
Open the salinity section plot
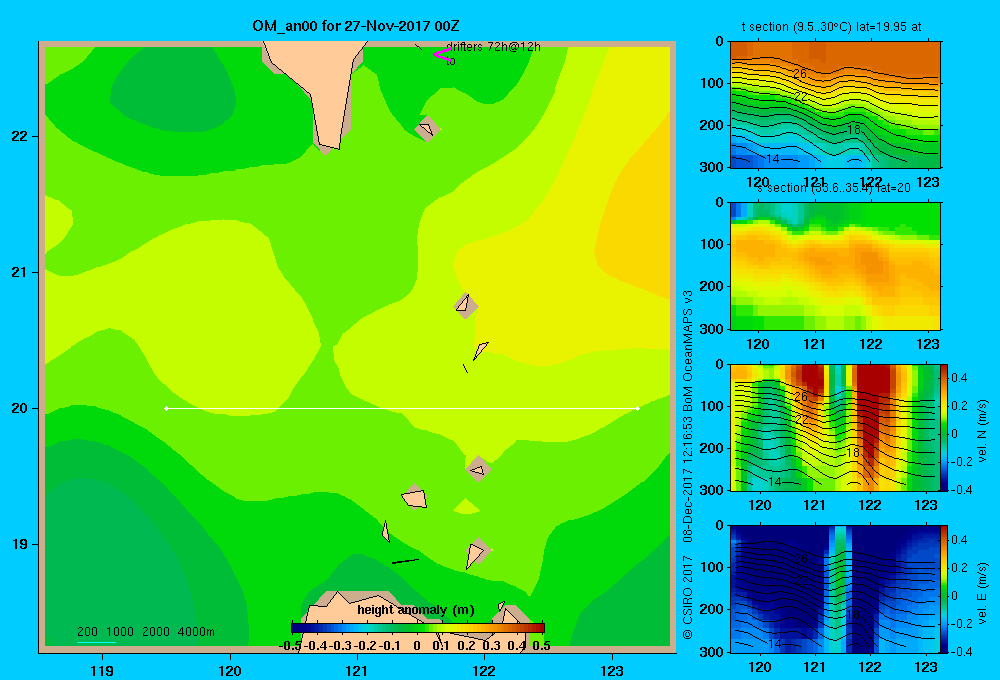point(835,266)
